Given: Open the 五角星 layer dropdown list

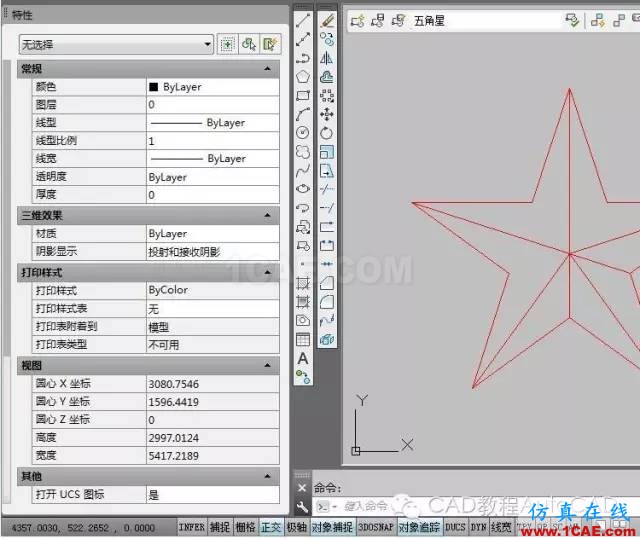Looking at the screenshot, I should pyautogui.click(x=572, y=19).
